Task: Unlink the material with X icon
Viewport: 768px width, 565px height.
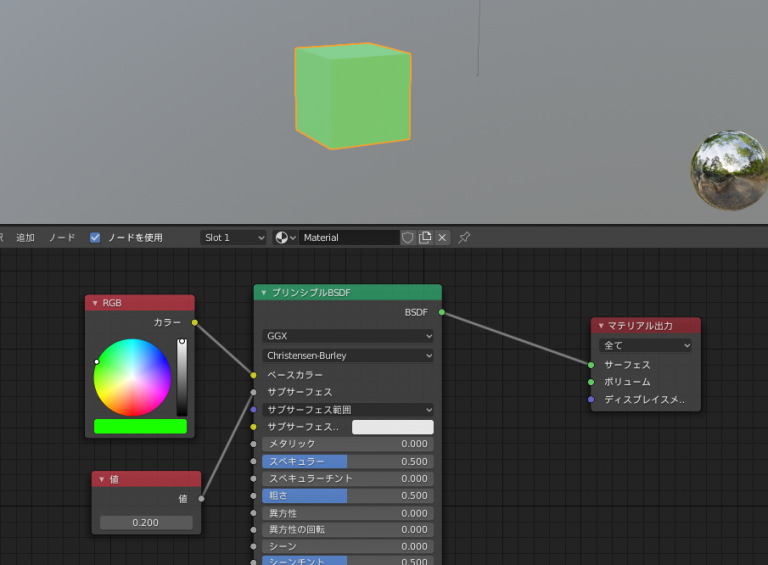Action: click(x=442, y=238)
